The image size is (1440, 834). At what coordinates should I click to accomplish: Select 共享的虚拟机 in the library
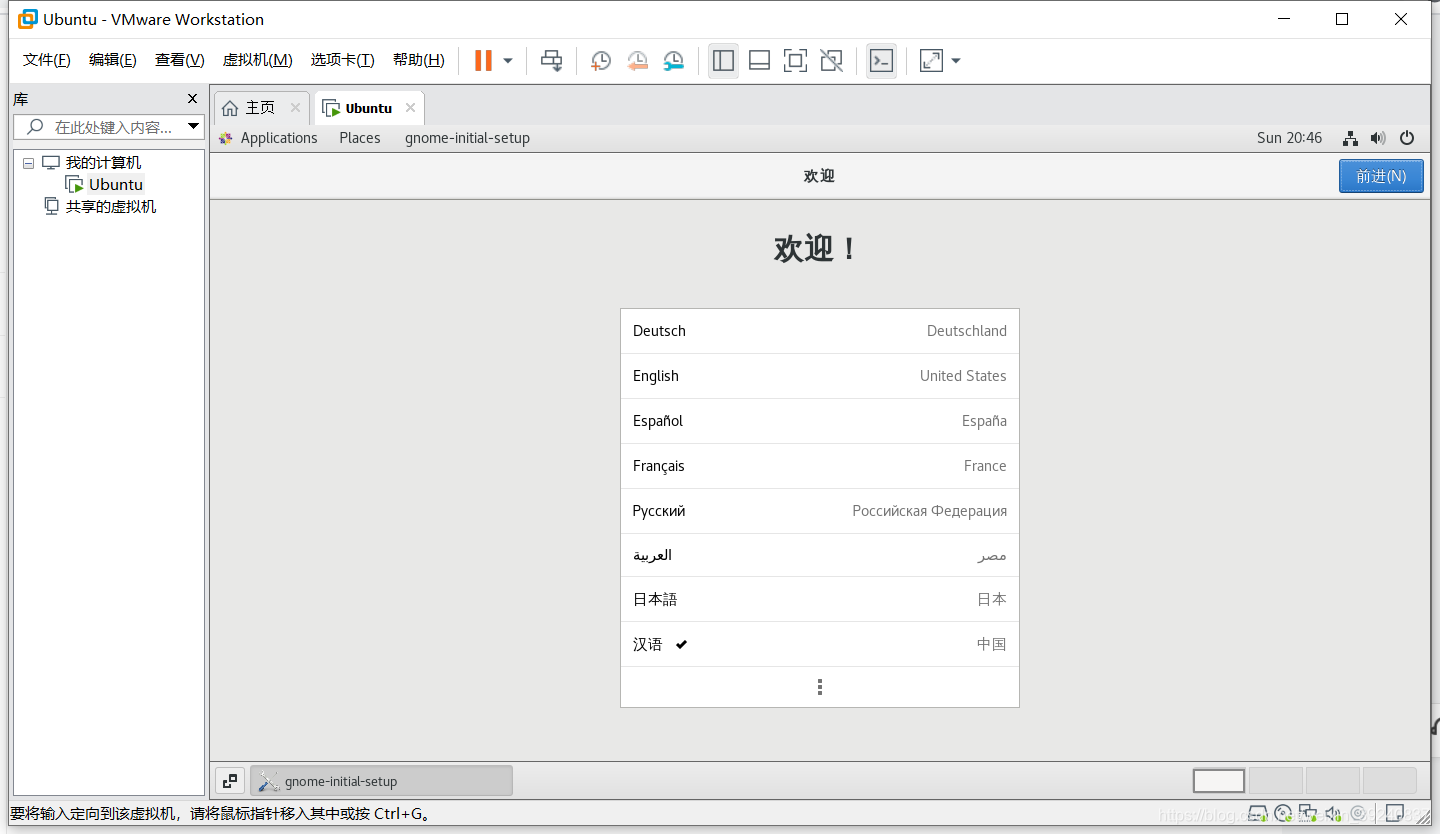click(111, 207)
